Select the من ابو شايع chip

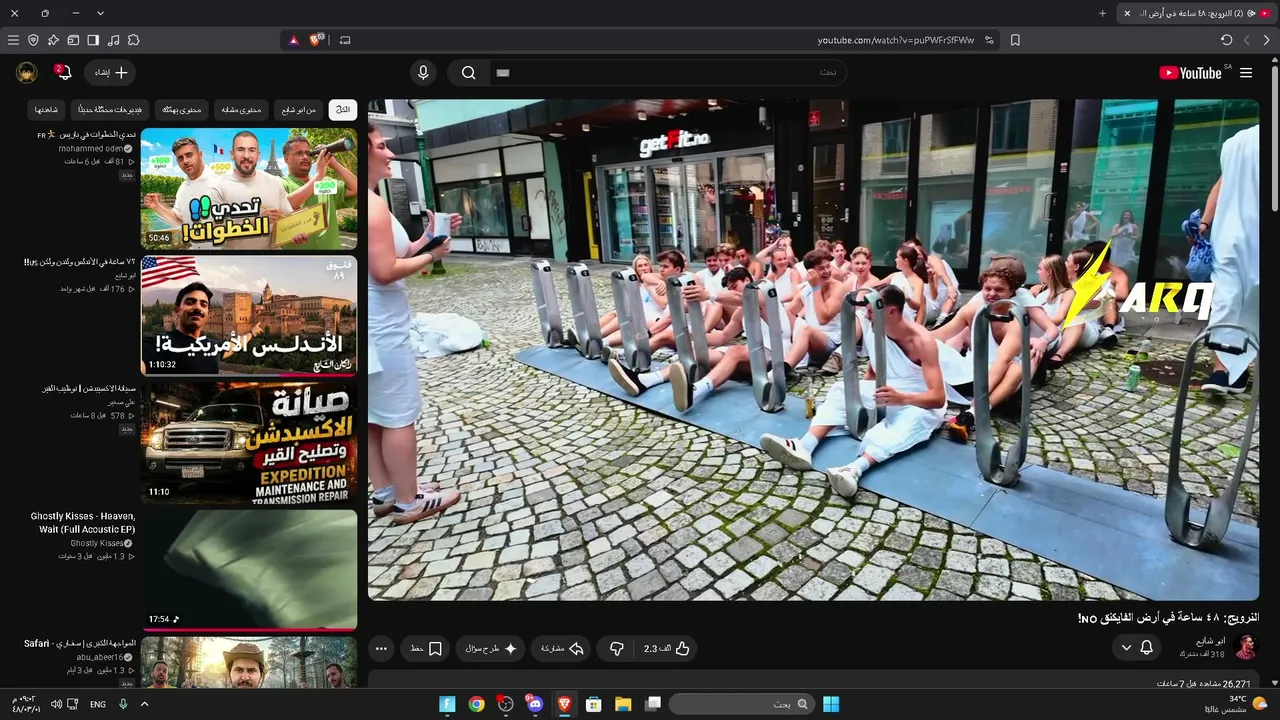[x=298, y=109]
